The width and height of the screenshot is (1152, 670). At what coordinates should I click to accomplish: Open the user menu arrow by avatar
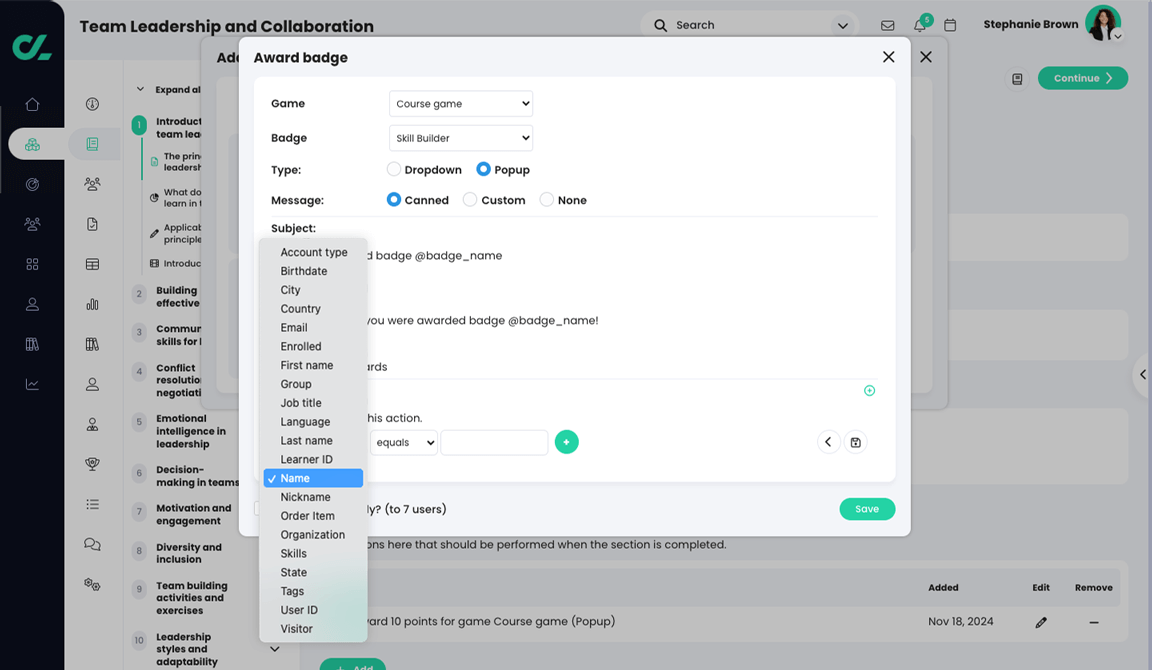pyautogui.click(x=1117, y=36)
